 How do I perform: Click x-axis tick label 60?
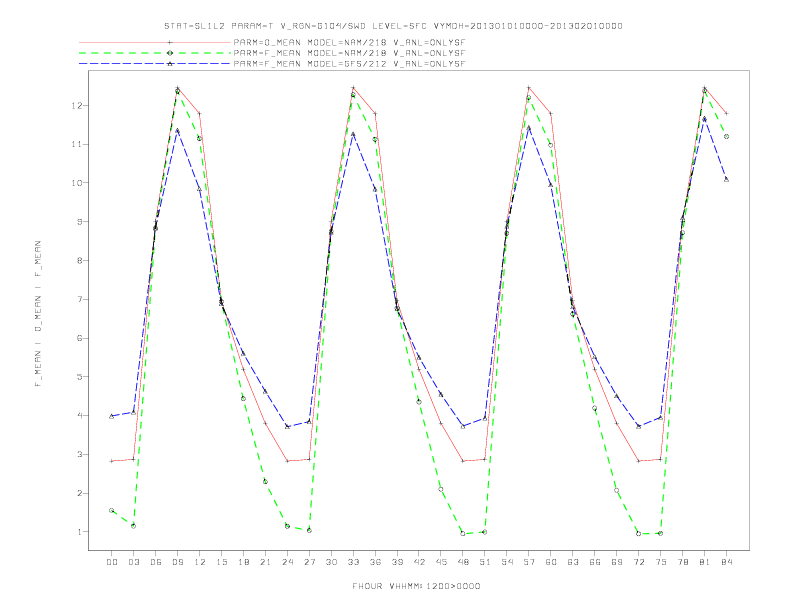pyautogui.click(x=551, y=562)
